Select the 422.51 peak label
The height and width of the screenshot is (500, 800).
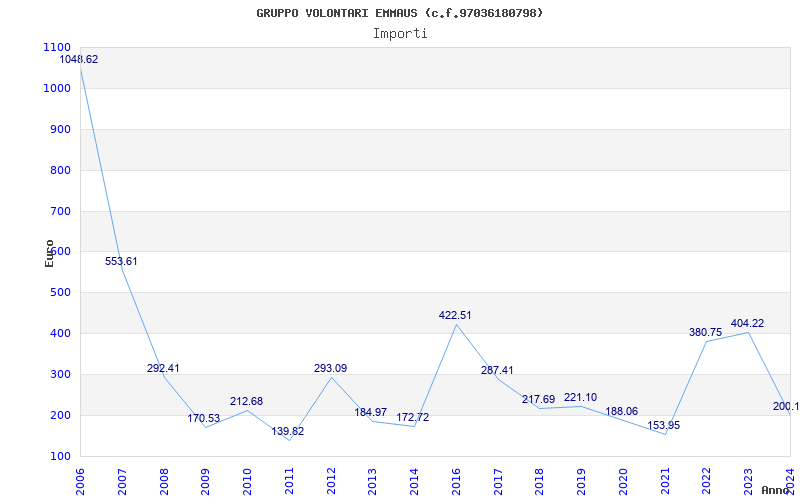tap(455, 315)
